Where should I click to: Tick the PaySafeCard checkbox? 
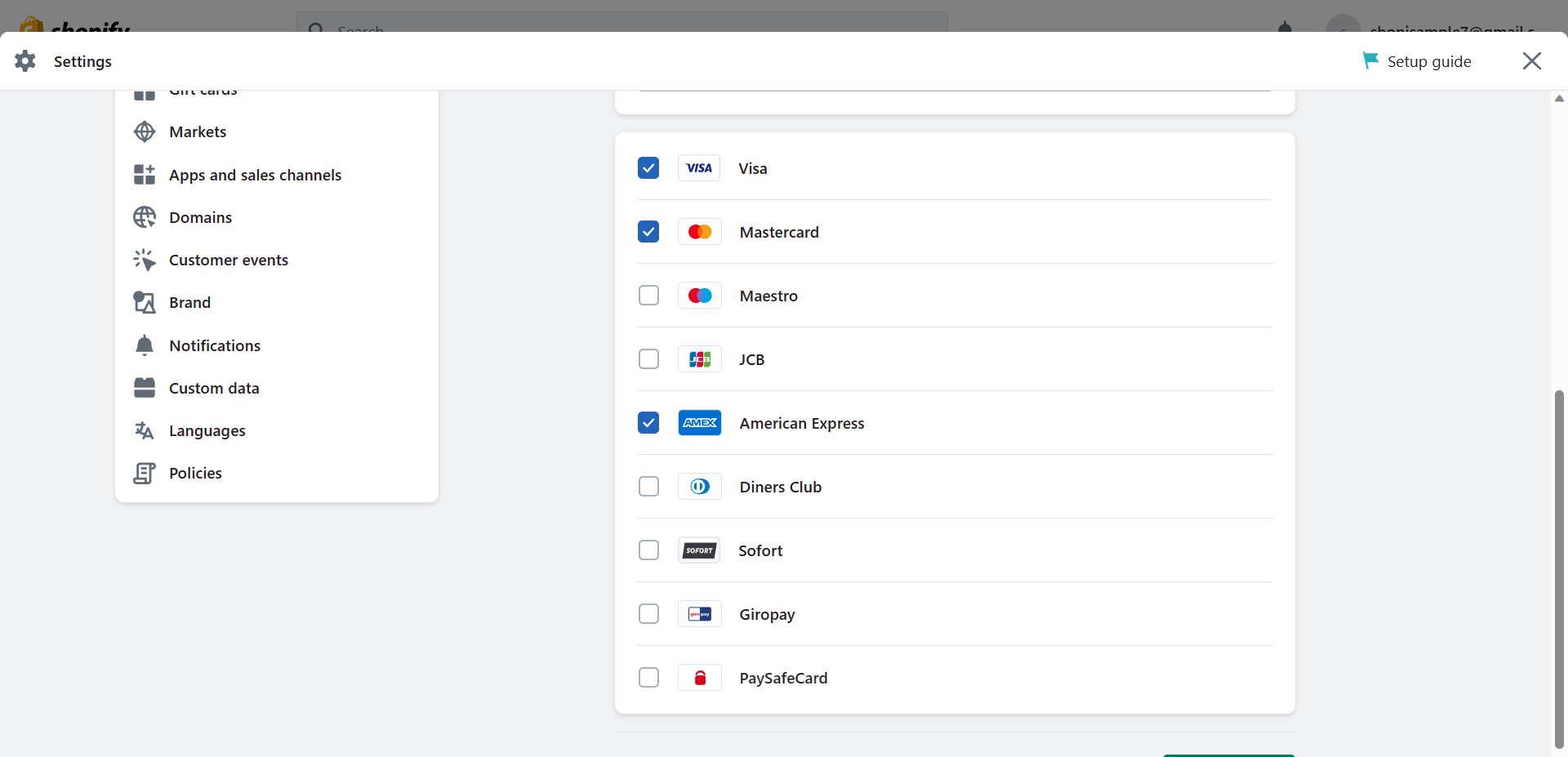(648, 678)
